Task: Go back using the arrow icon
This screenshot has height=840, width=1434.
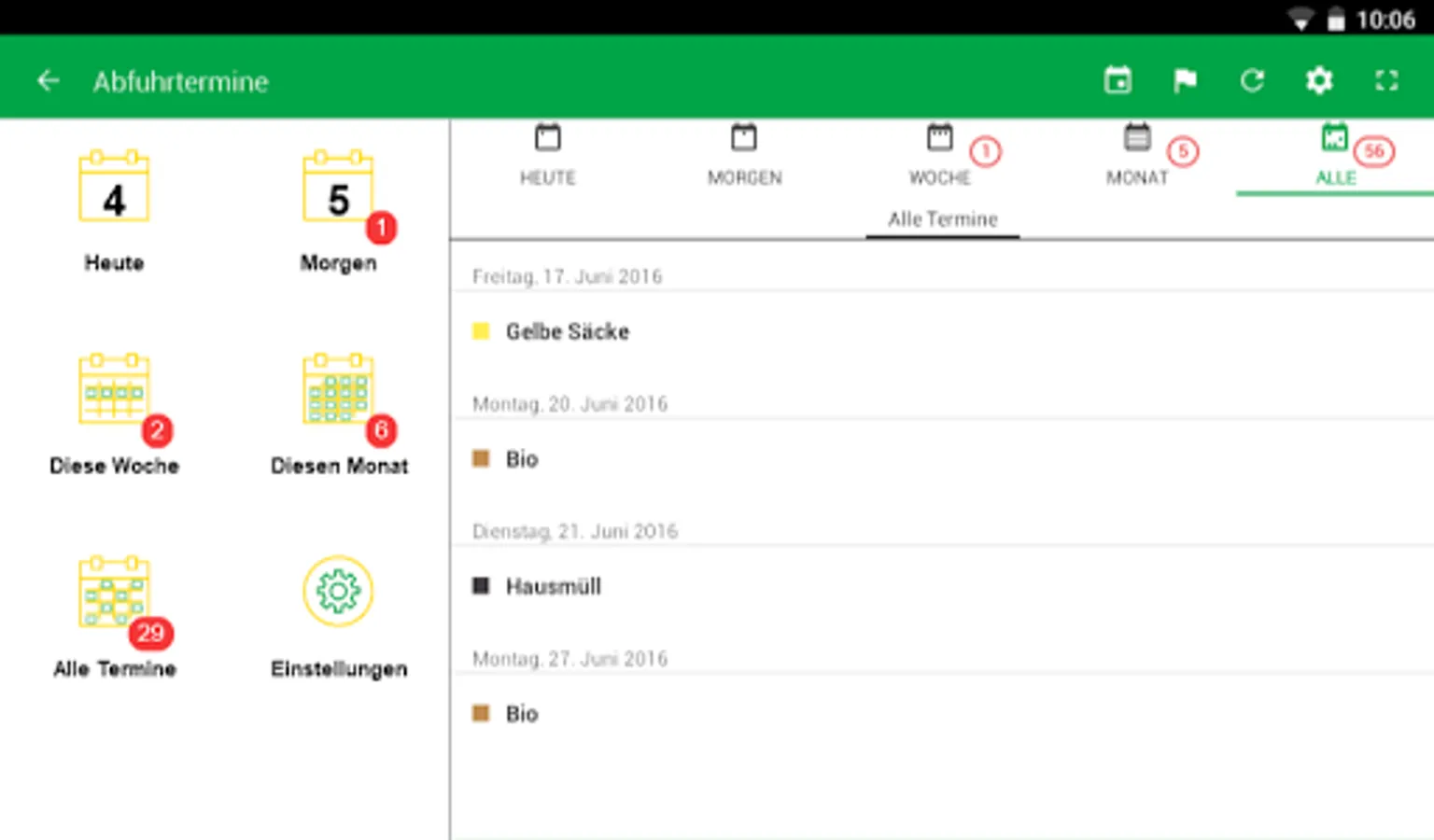Action: (48, 81)
